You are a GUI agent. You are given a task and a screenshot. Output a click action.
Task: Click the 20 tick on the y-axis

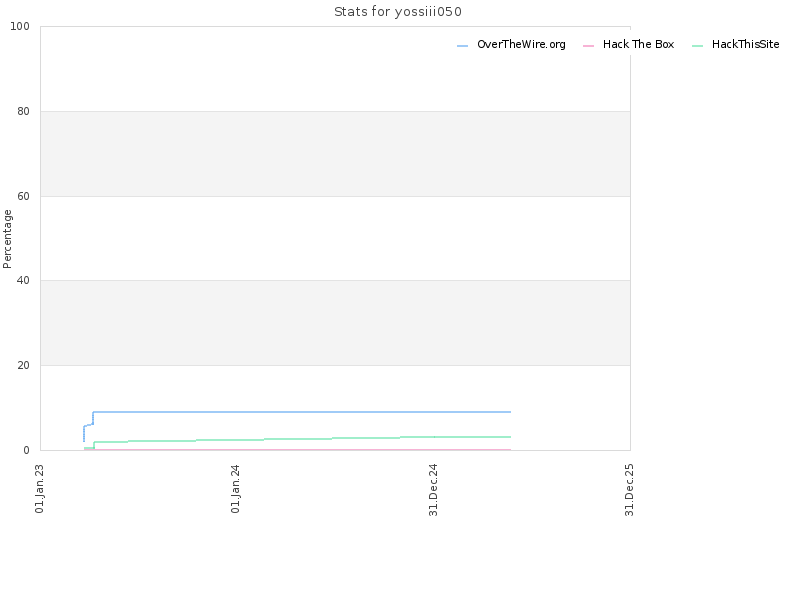tap(23, 365)
